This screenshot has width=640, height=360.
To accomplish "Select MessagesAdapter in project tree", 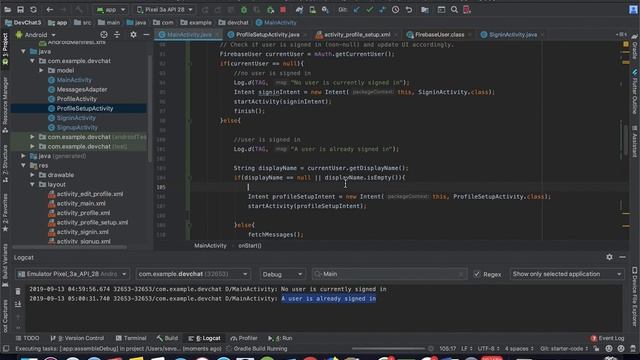I will (82, 89).
